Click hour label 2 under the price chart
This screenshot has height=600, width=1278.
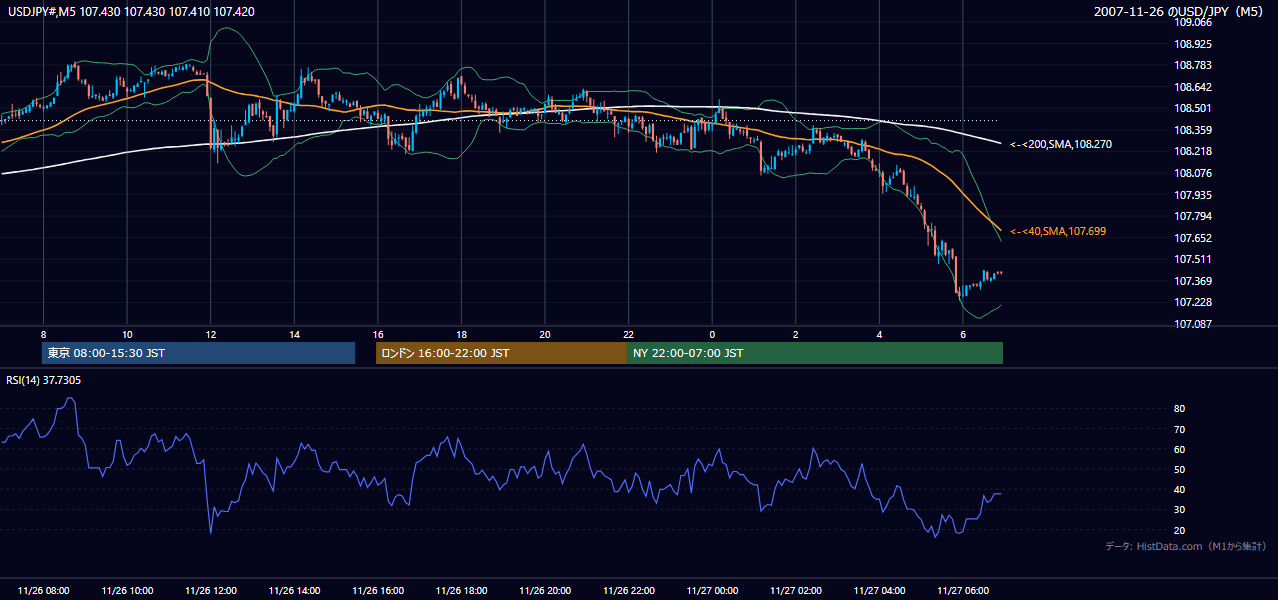(795, 334)
